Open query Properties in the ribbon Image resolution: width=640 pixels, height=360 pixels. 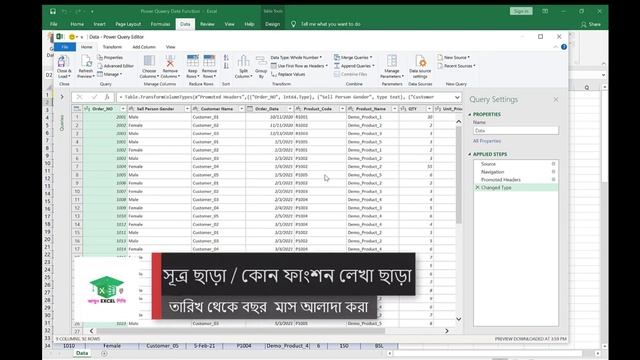click(x=110, y=58)
